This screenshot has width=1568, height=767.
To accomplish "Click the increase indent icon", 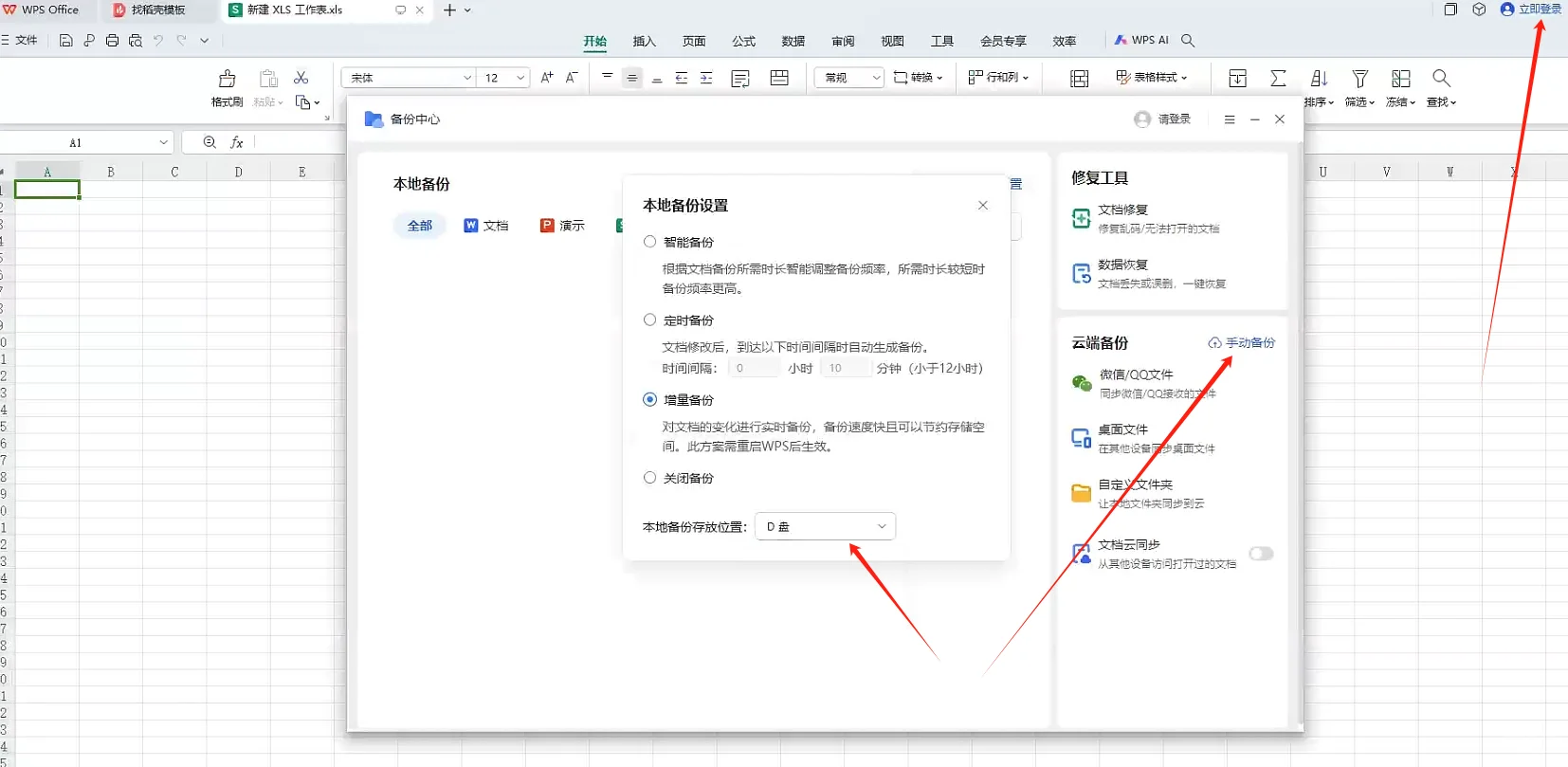I will [706, 78].
